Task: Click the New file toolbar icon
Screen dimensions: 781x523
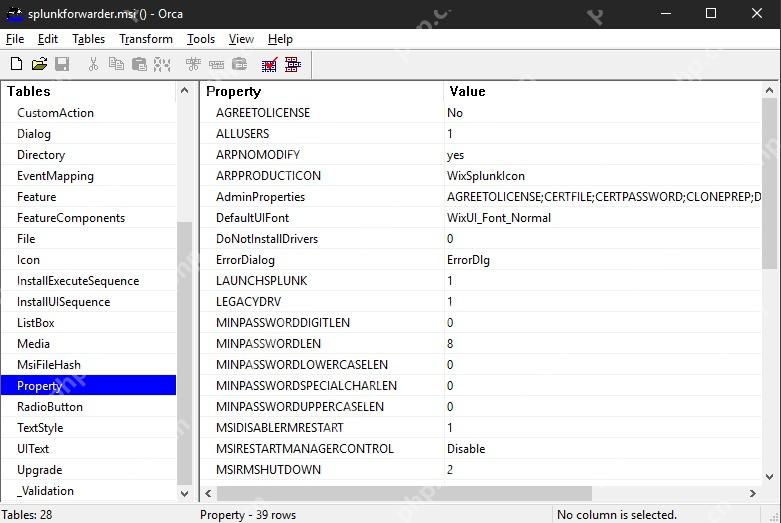Action: coord(16,64)
